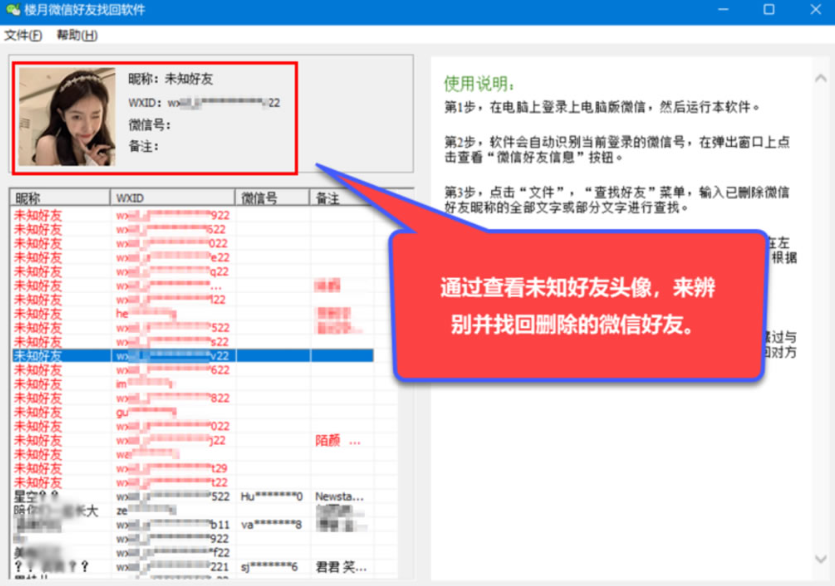Screen dimensions: 835x586
Task: Select the unknown friend row with WXID ending e22
Action: pos(192,258)
